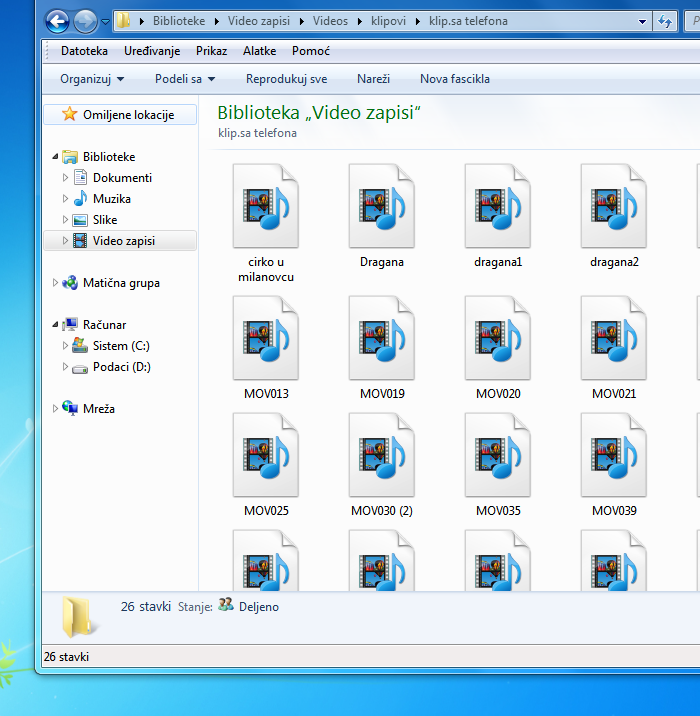Click klip.sa telefona breadcrumb segment
This screenshot has width=700, height=716.
point(468,21)
